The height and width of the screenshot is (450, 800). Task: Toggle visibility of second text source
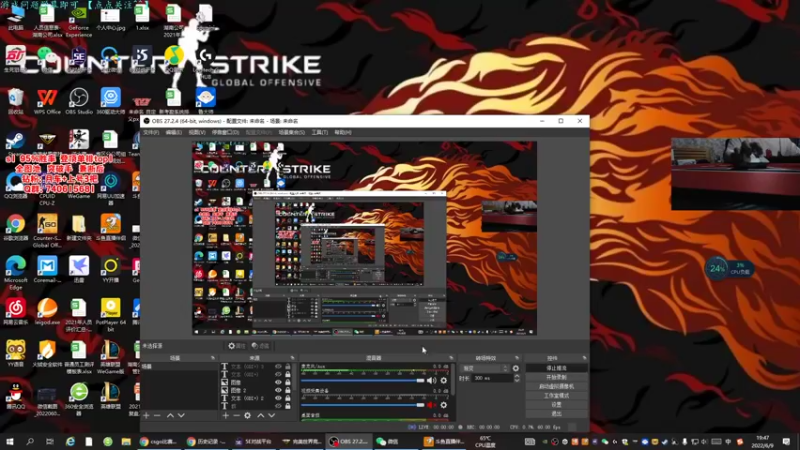pos(278,374)
